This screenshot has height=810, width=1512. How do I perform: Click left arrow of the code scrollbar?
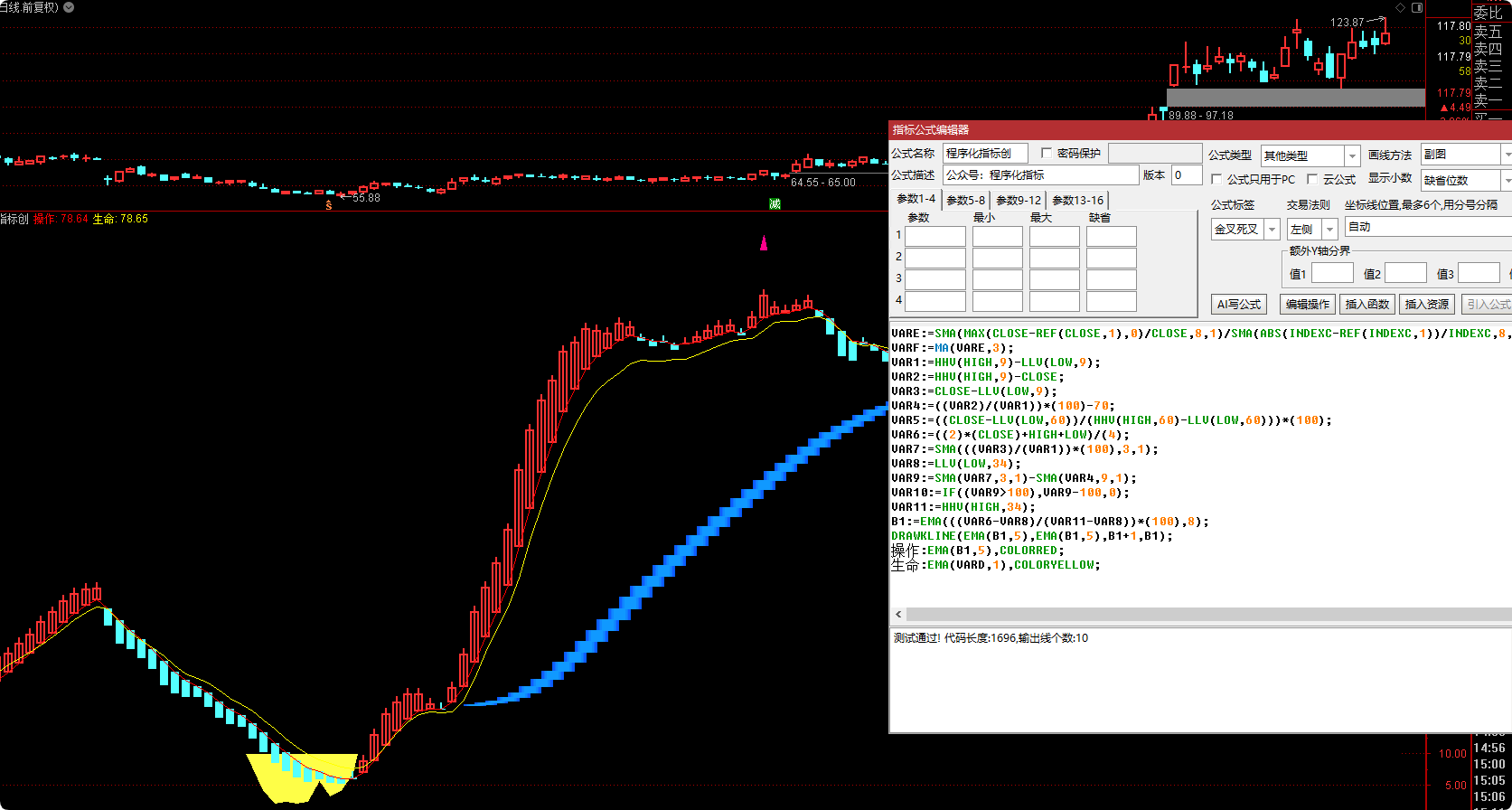tap(898, 614)
